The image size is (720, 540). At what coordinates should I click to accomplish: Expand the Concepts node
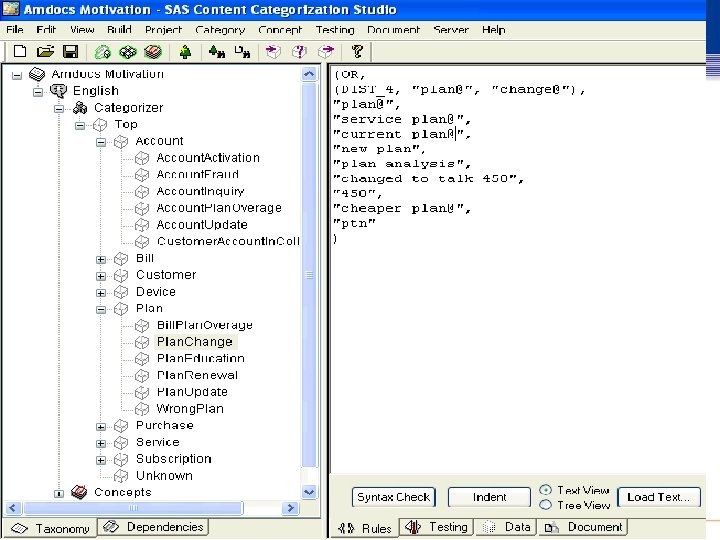tap(59, 494)
